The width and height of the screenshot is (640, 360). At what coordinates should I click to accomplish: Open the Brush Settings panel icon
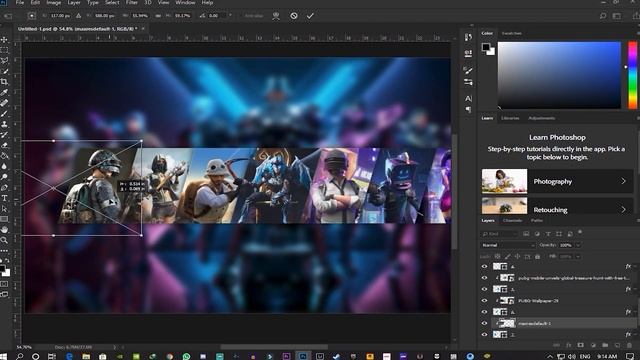468,71
